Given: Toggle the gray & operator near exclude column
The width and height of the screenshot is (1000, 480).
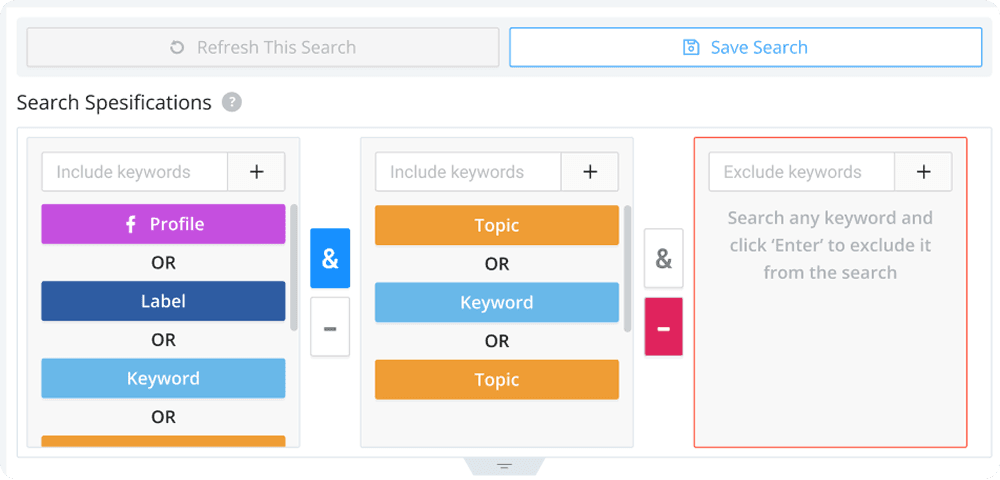Looking at the screenshot, I should point(664,258).
